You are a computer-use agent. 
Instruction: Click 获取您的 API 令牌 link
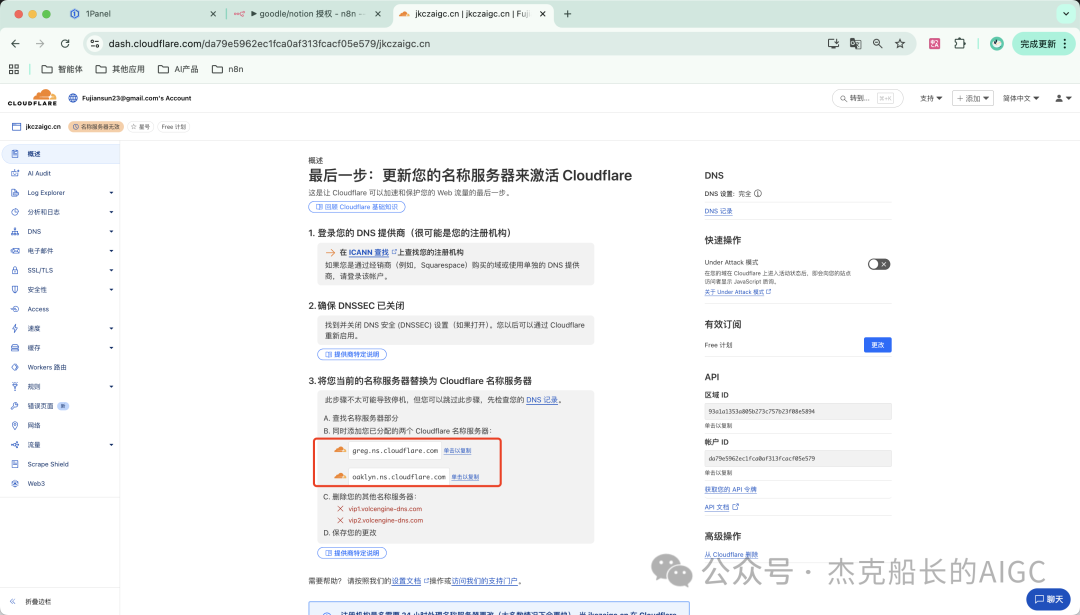[x=730, y=490]
